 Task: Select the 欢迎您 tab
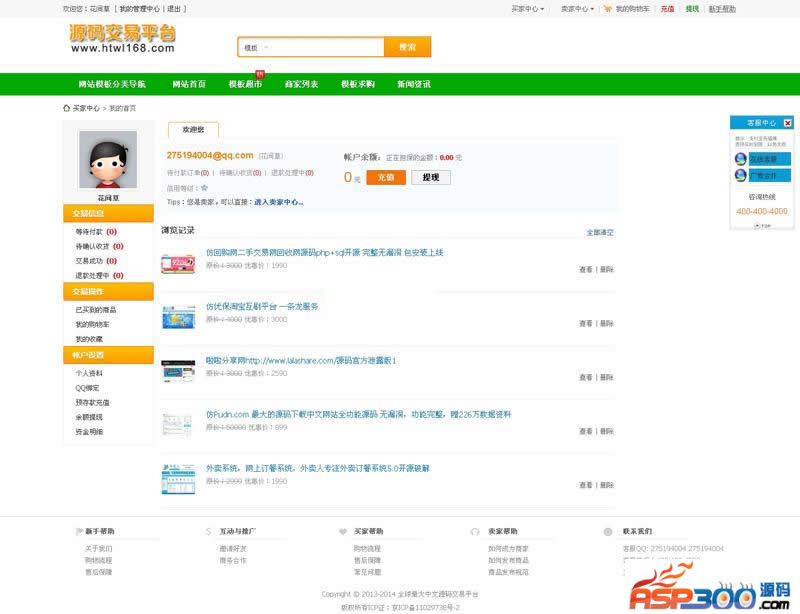pyautogui.click(x=193, y=130)
